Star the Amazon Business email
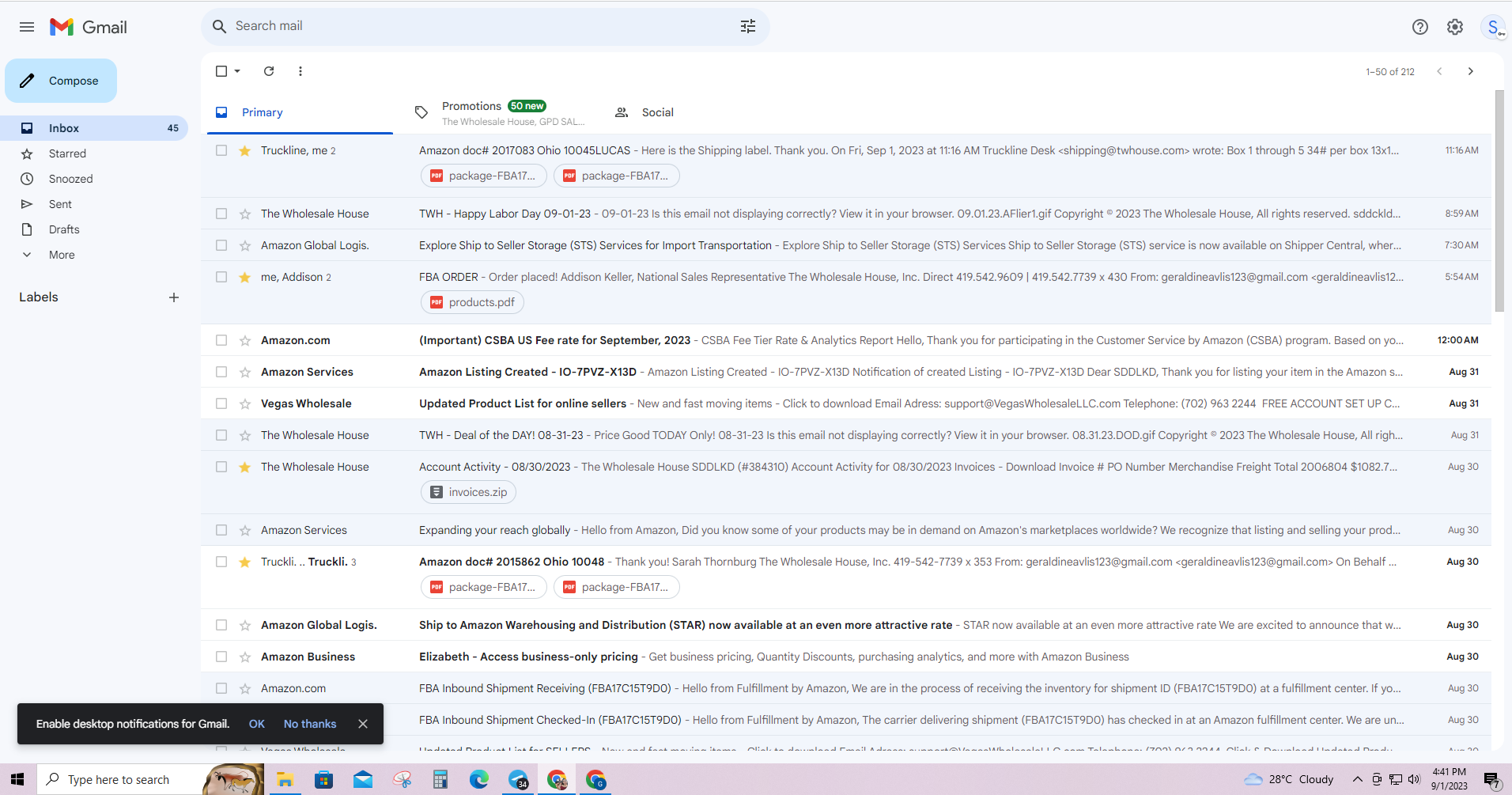1512x795 pixels. [245, 657]
